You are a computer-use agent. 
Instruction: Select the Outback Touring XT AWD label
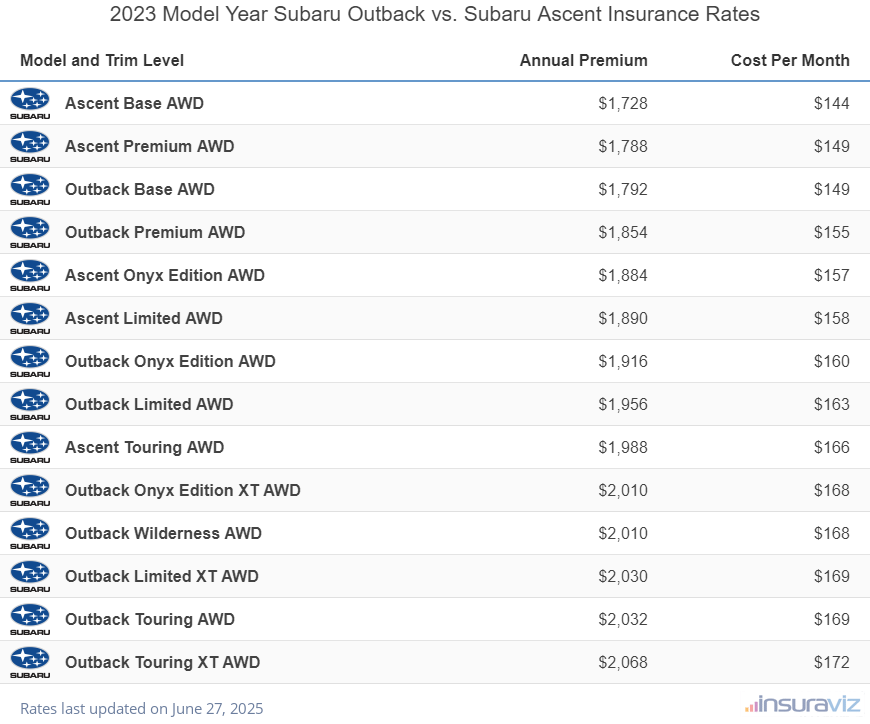[163, 662]
